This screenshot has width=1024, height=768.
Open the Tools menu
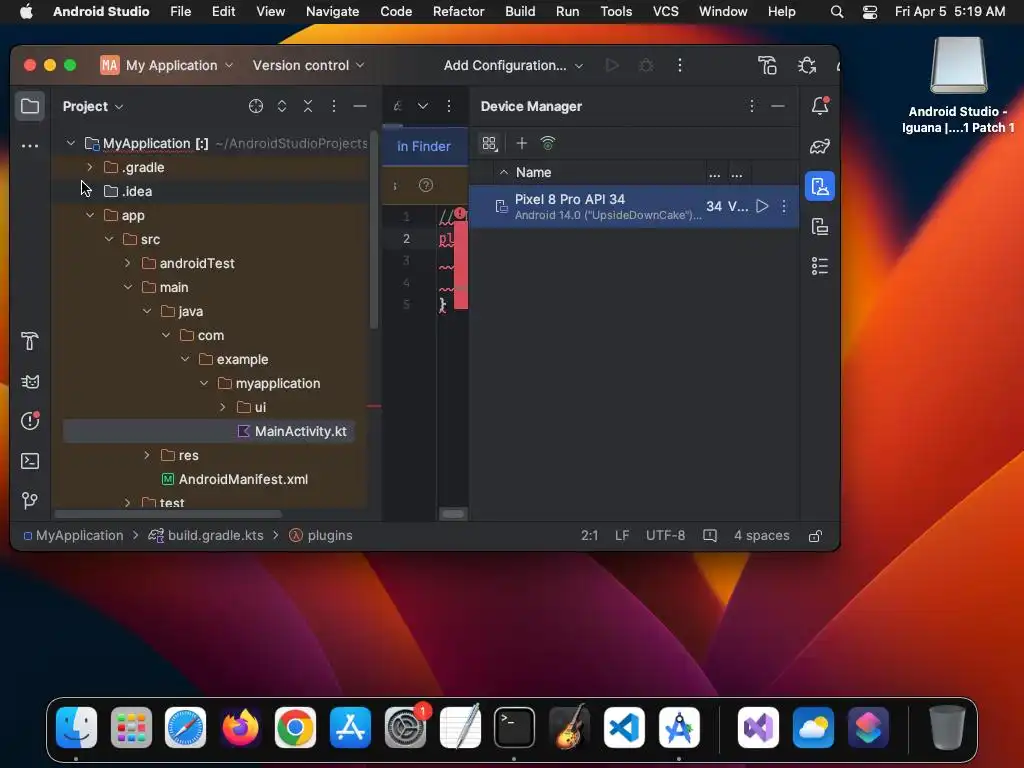[x=616, y=11]
